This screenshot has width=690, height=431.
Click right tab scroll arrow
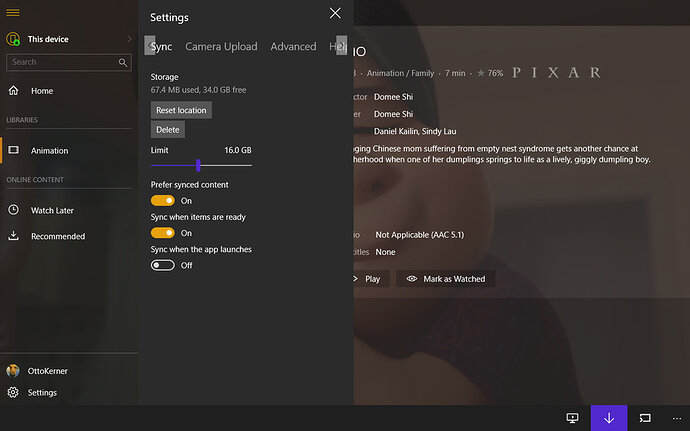coord(341,45)
